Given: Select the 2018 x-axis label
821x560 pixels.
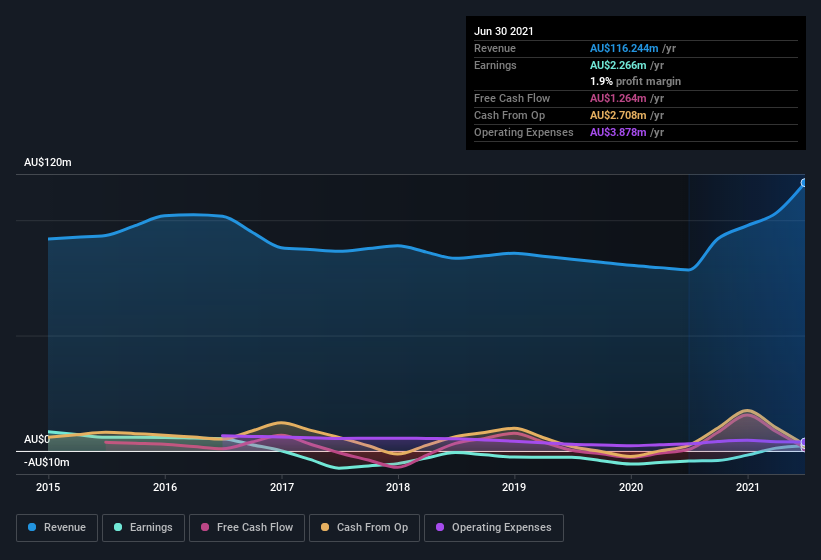Looking at the screenshot, I should [x=398, y=487].
